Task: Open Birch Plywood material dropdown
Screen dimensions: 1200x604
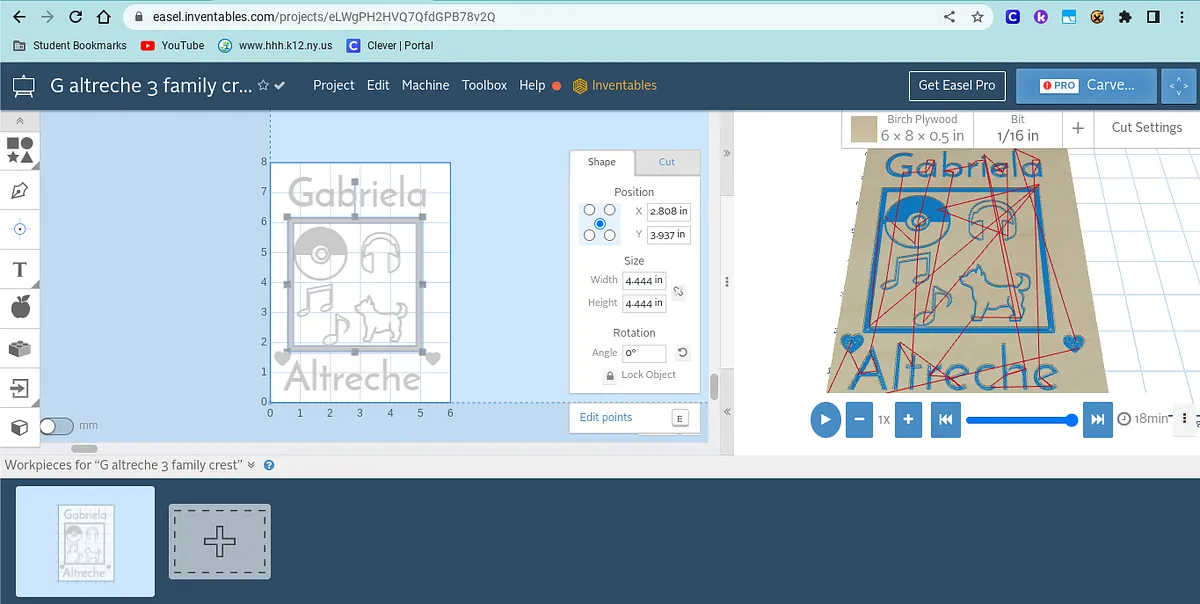Action: pos(908,128)
